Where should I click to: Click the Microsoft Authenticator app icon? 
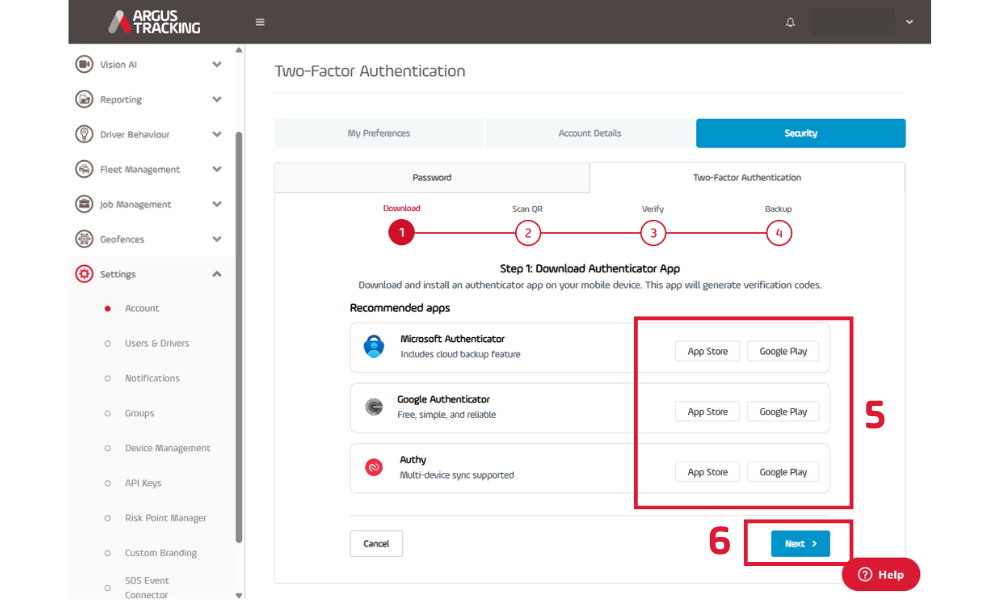pyautogui.click(x=374, y=346)
